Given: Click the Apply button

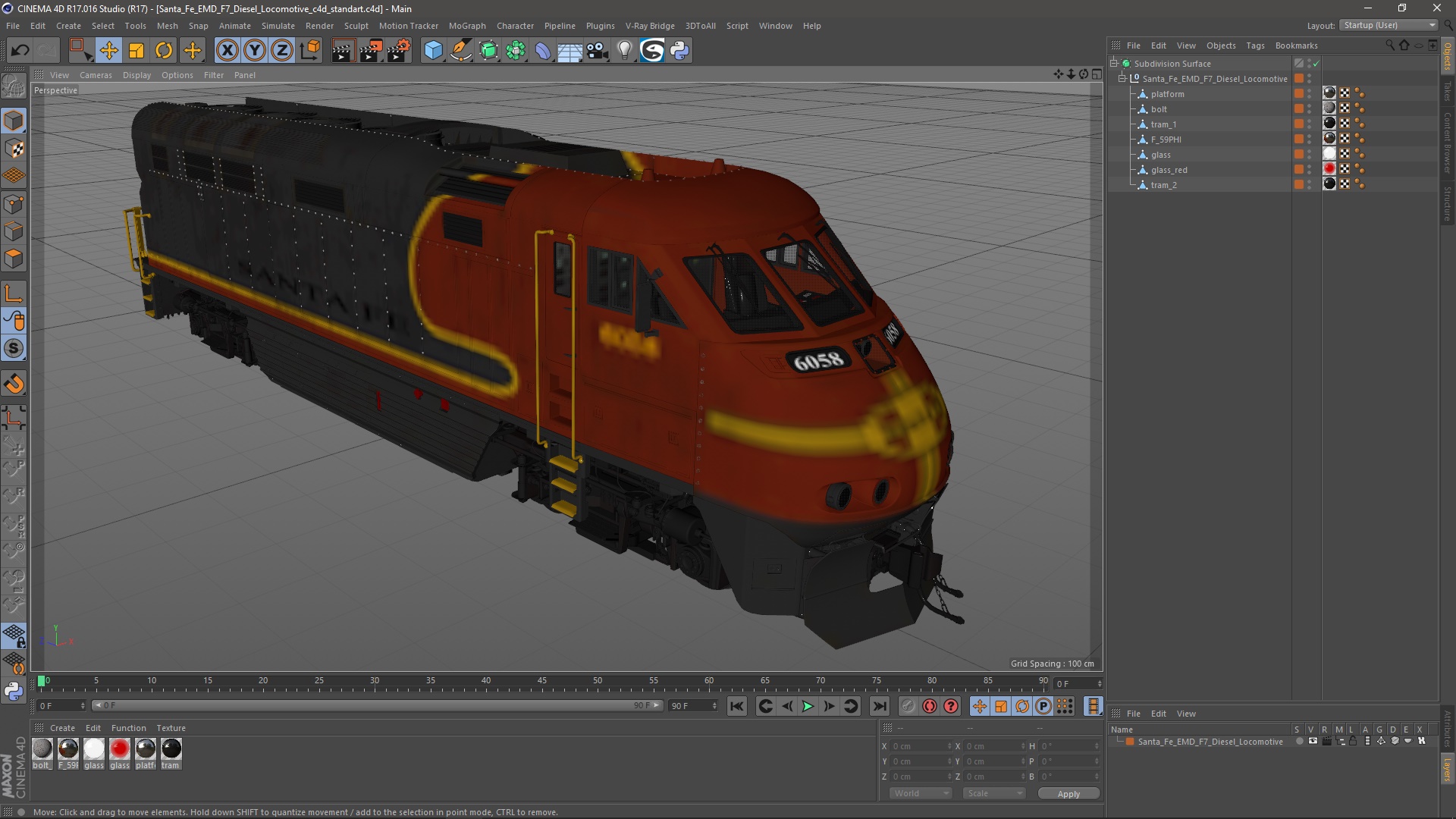Looking at the screenshot, I should tap(1068, 794).
